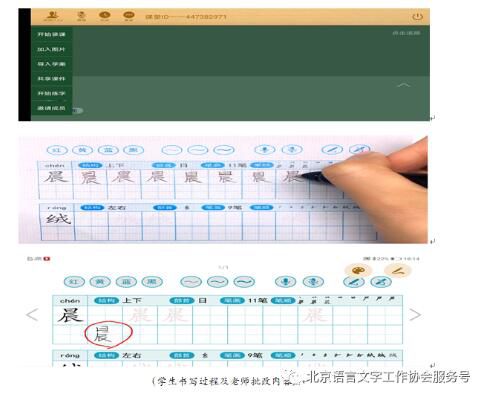Viewport: 479px width, 397px height.
Task: Go to next page with right arrow
Action: point(415,314)
